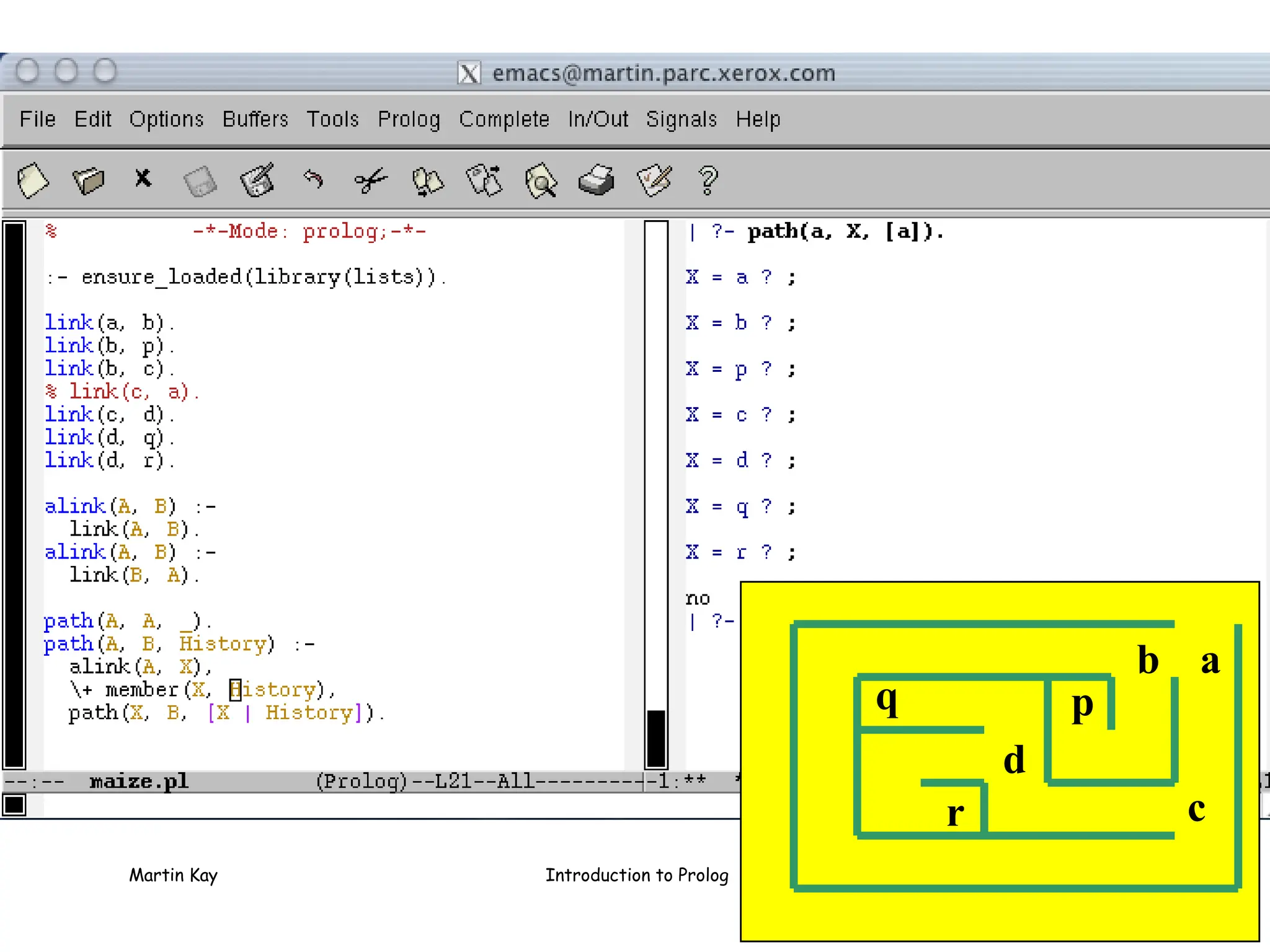Viewport: 1270px width, 952px height.
Task: Click the right pane scrollbar thumb
Action: pos(656,739)
